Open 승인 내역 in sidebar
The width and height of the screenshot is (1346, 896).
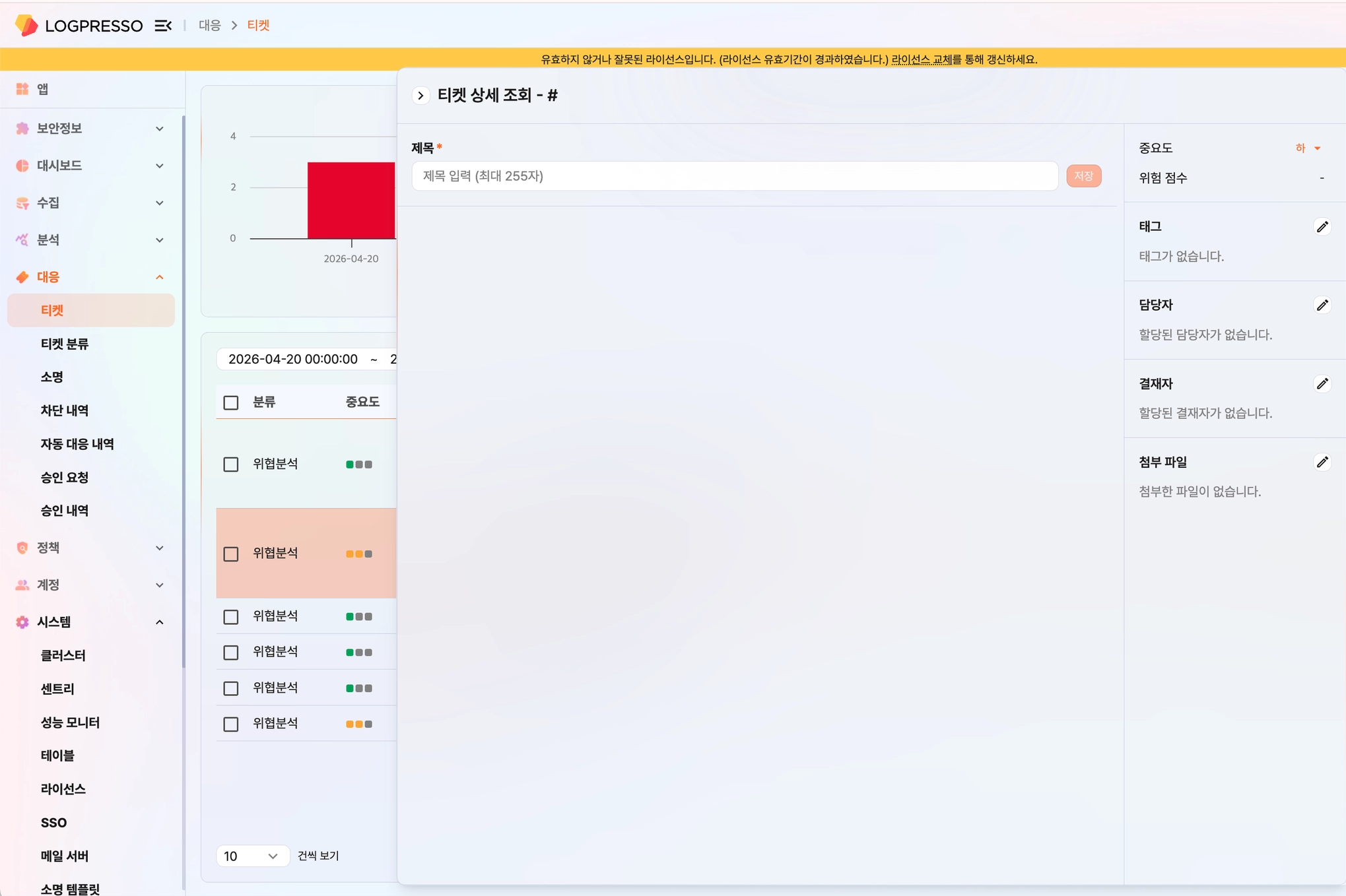click(64, 510)
